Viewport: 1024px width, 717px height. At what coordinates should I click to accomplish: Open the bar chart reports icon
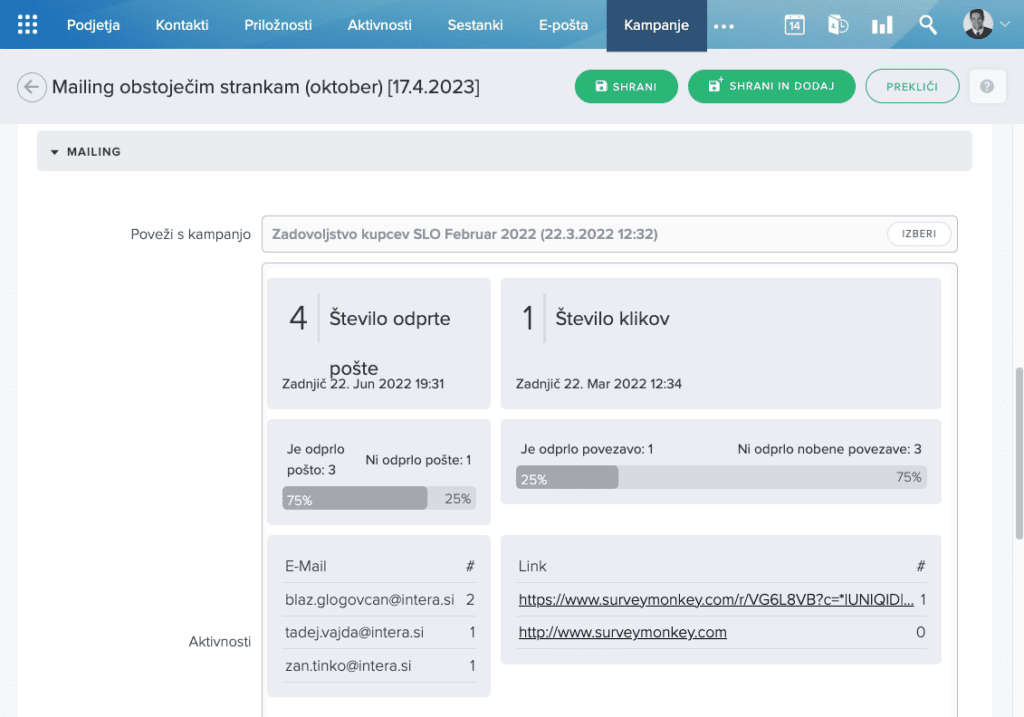882,25
